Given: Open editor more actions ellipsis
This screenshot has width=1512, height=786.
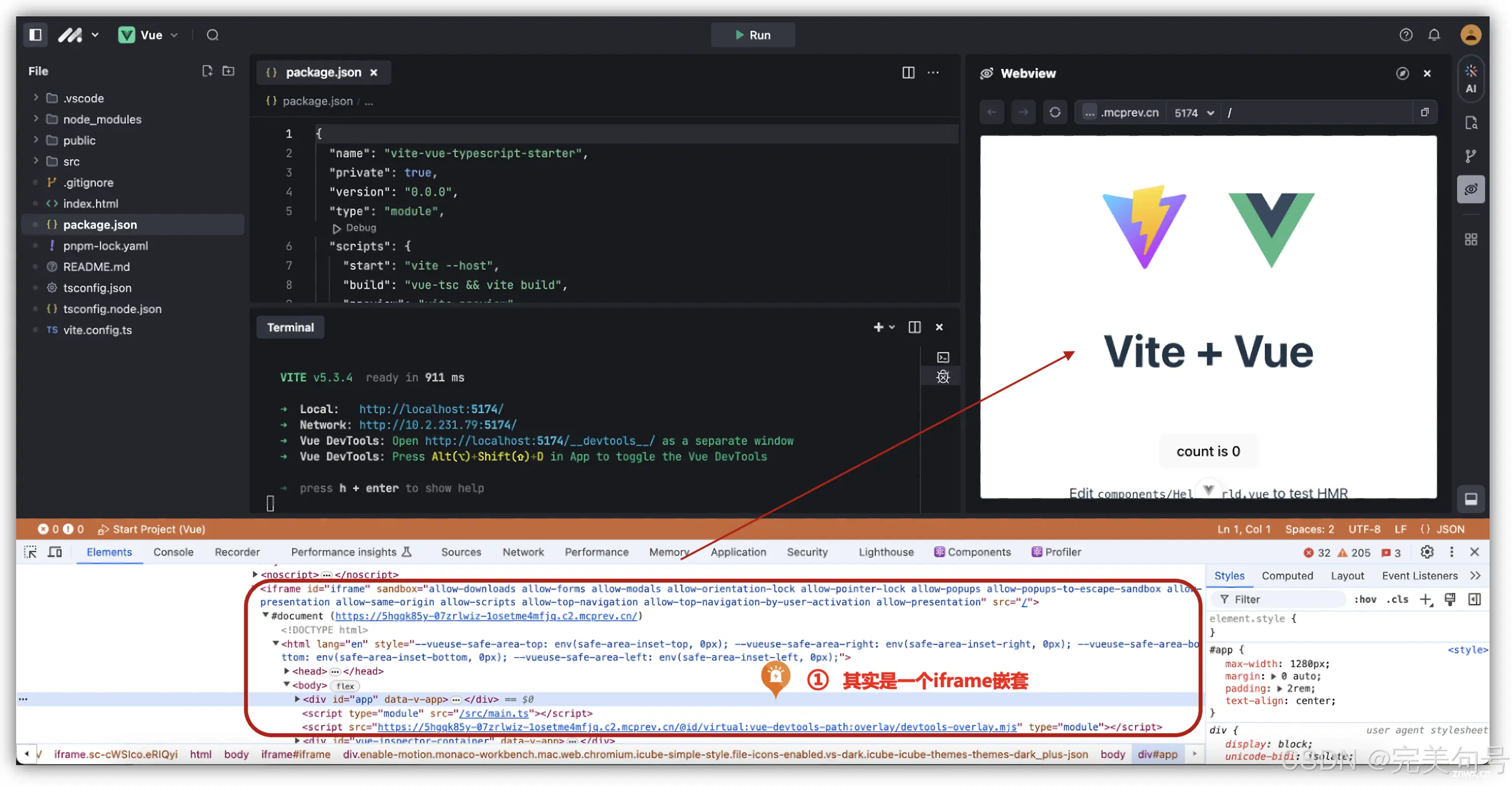Looking at the screenshot, I should tap(933, 73).
